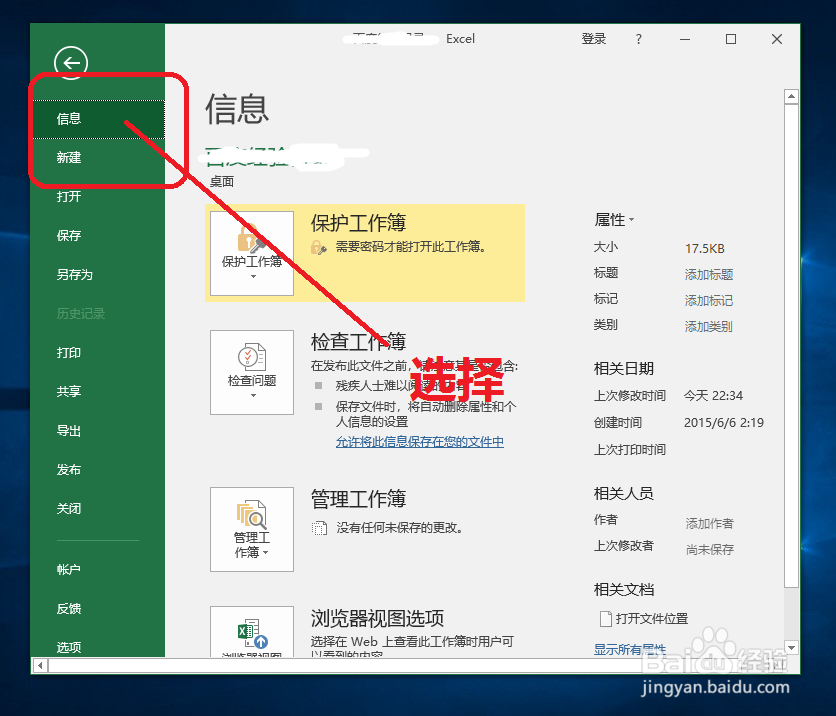Screen dimensions: 836x716
Task: Click the file icon beside 打开文件位置
Action: 606,618
